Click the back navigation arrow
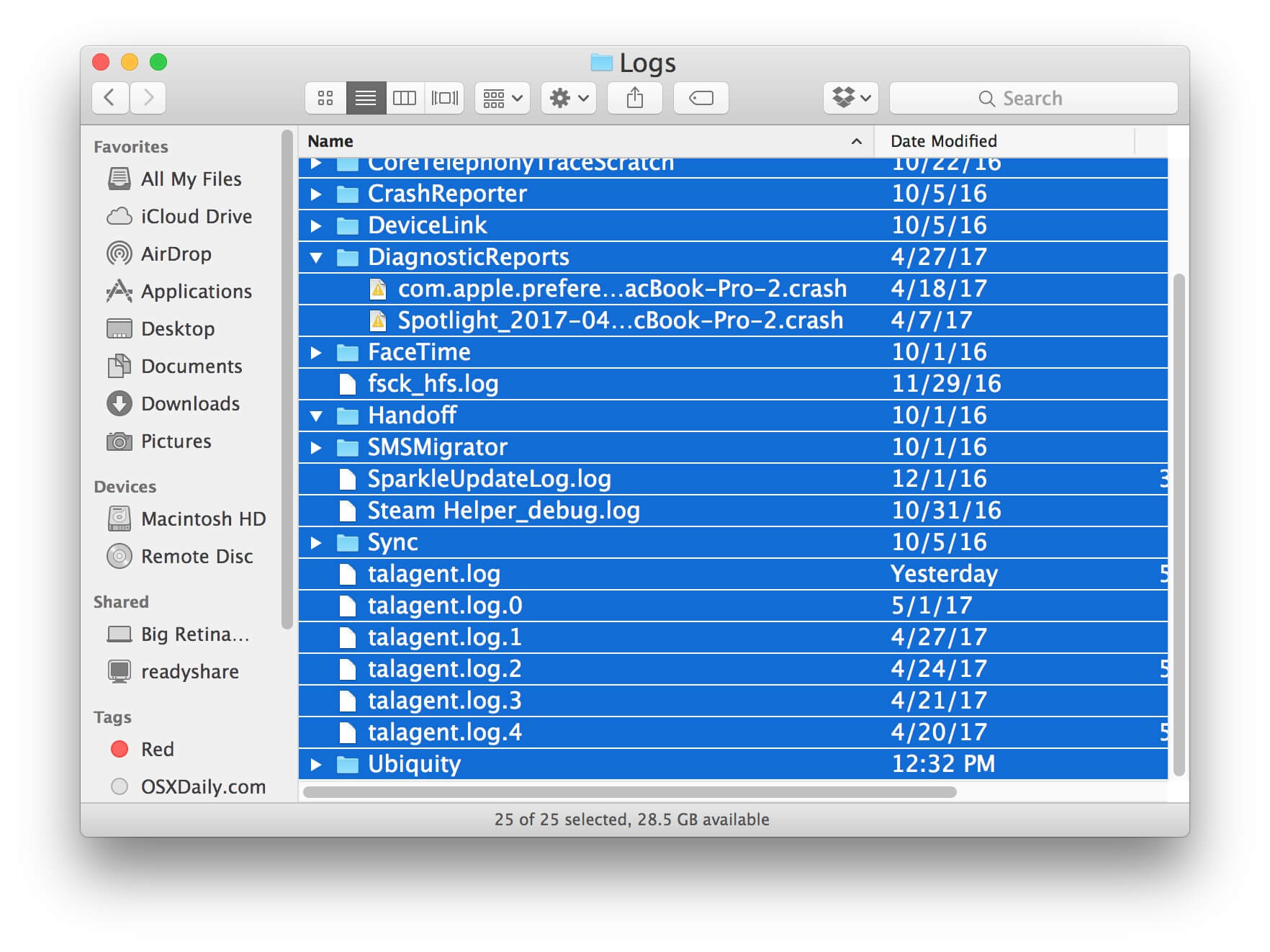1270x952 pixels. point(109,98)
